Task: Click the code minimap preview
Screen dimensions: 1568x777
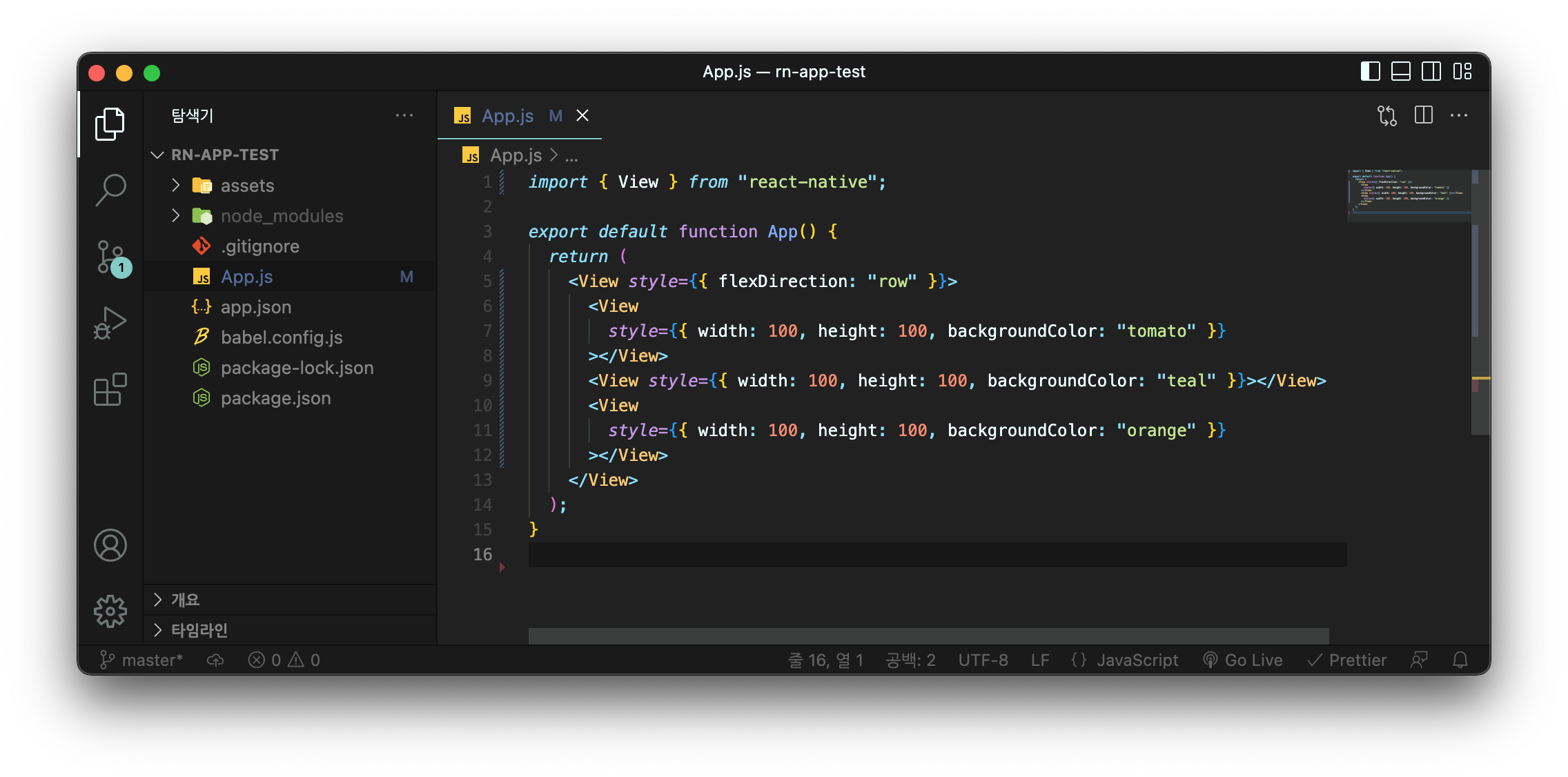Action: (x=1408, y=190)
